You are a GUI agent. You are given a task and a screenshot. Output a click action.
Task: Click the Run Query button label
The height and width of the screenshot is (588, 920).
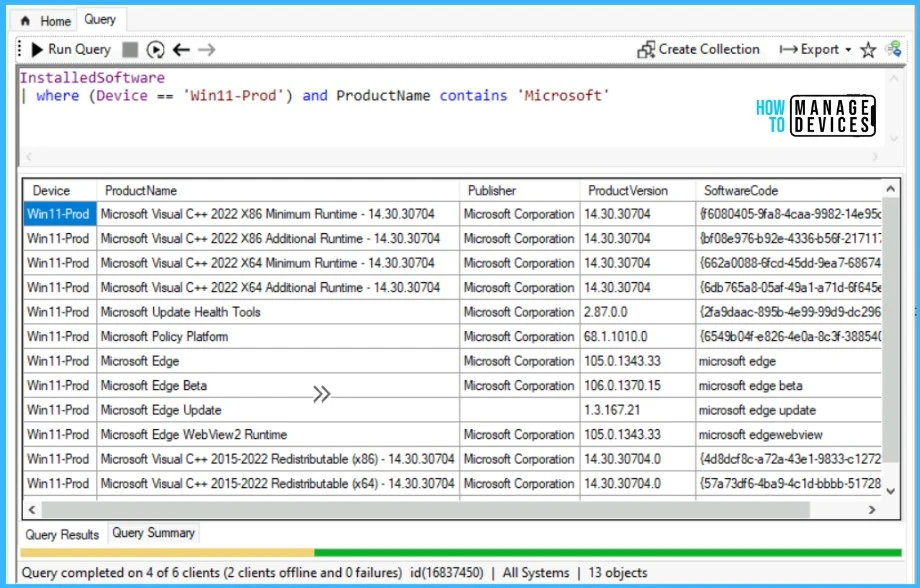[x=79, y=49]
